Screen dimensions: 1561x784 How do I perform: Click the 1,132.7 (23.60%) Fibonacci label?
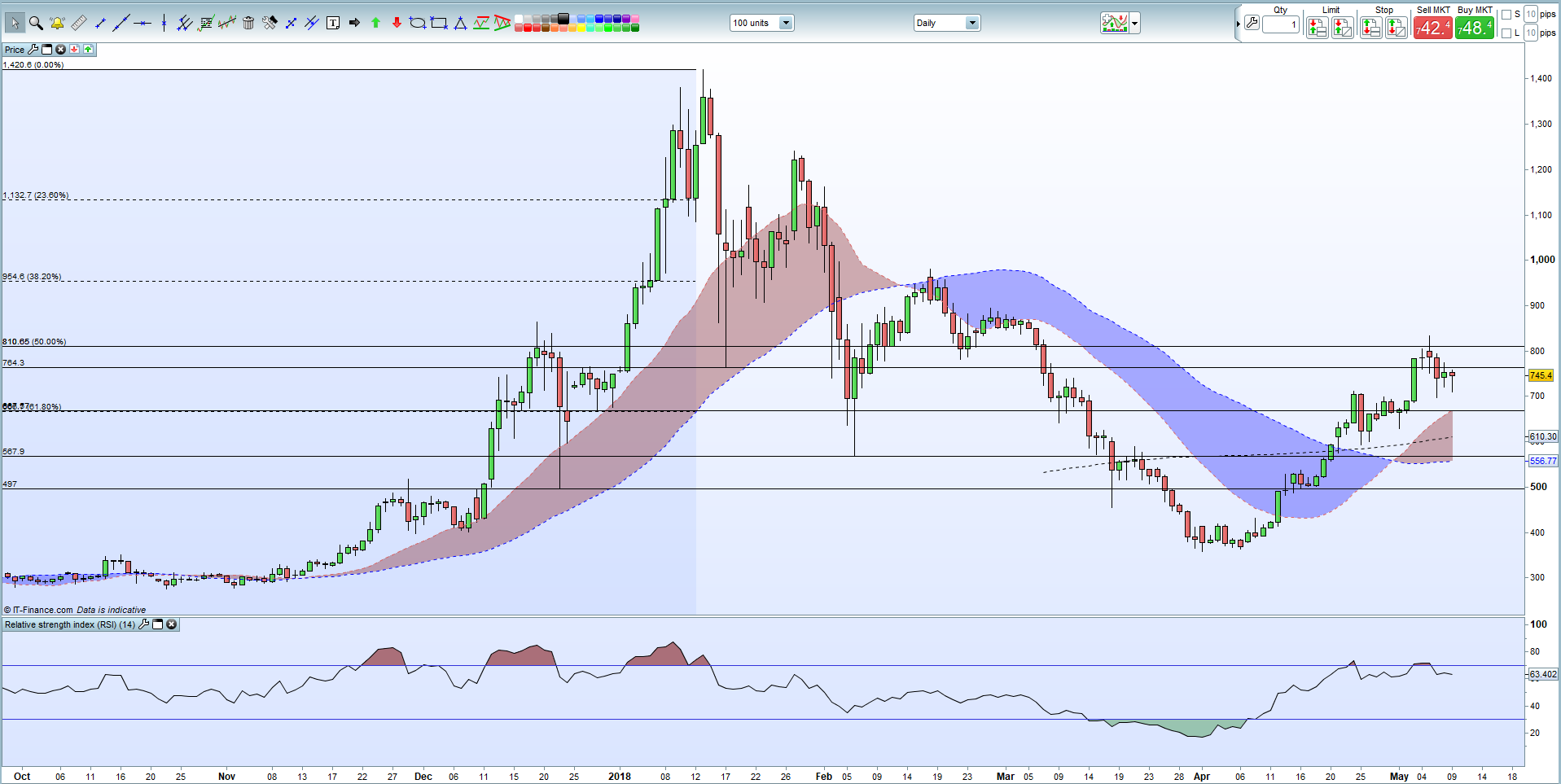(x=36, y=195)
